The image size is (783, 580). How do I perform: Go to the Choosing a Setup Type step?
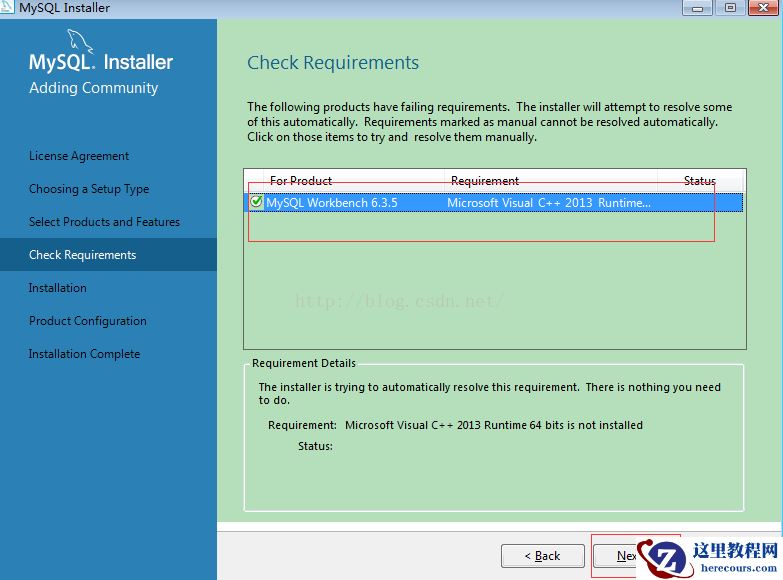(x=89, y=189)
